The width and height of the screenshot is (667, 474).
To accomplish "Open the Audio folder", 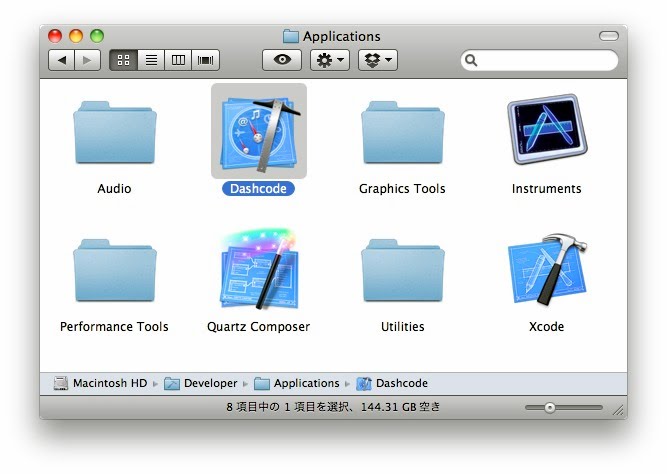I will pos(114,135).
